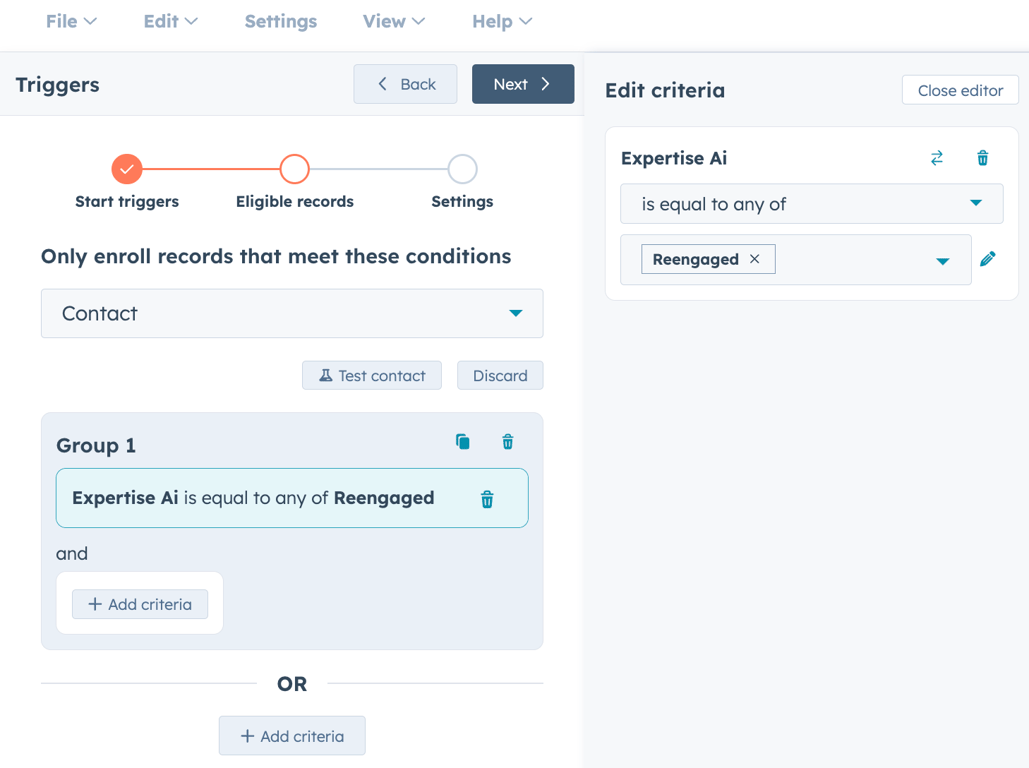Open the File menu
The image size is (1029, 768).
pos(71,21)
